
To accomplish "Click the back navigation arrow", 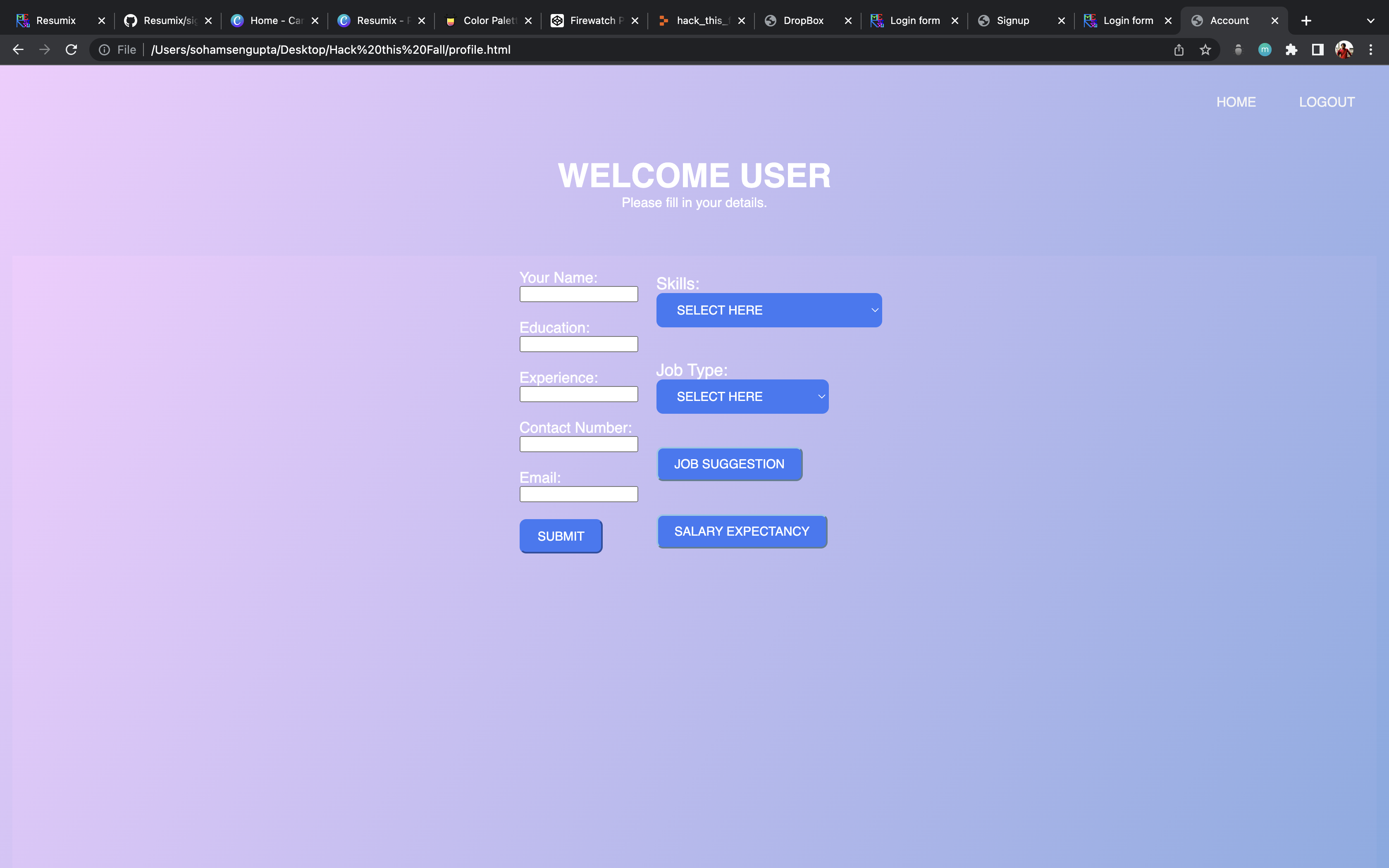I will (18, 50).
